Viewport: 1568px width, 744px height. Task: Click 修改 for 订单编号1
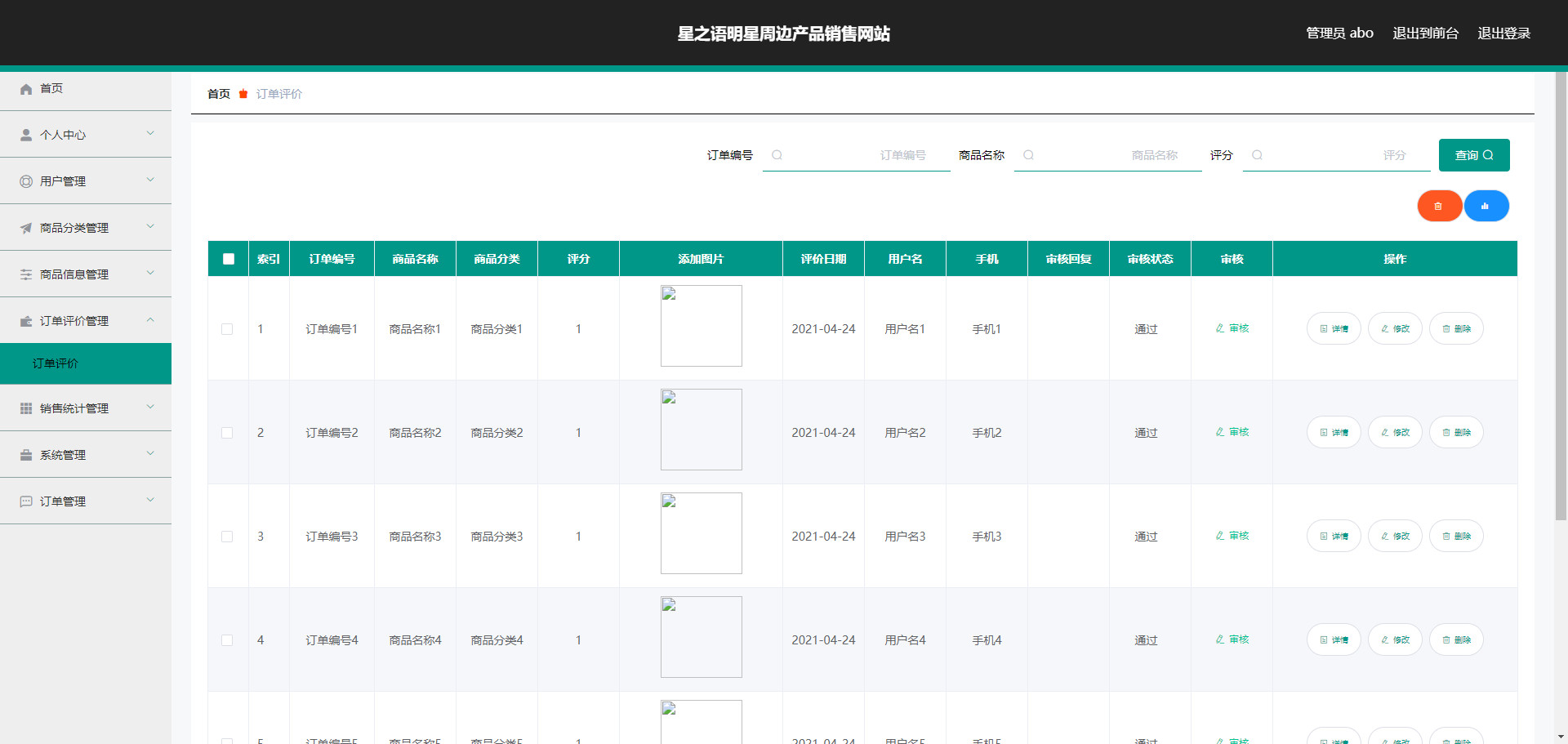[x=1395, y=328]
